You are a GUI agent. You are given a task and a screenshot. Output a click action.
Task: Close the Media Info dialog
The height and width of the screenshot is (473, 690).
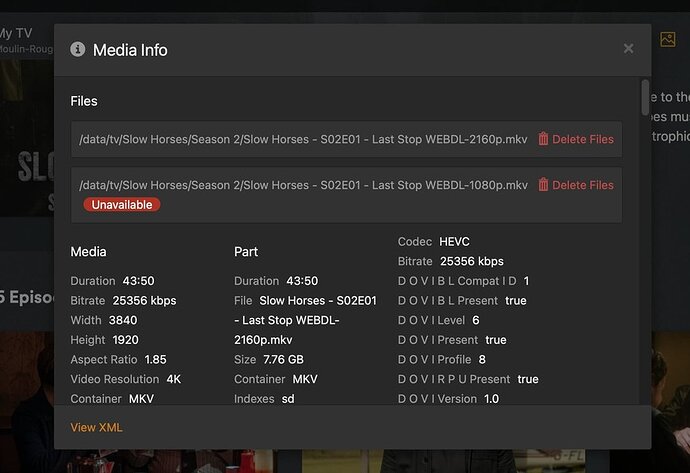pyautogui.click(x=628, y=48)
